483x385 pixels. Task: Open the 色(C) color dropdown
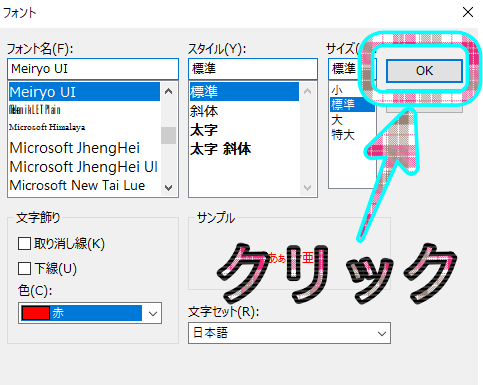[x=90, y=313]
